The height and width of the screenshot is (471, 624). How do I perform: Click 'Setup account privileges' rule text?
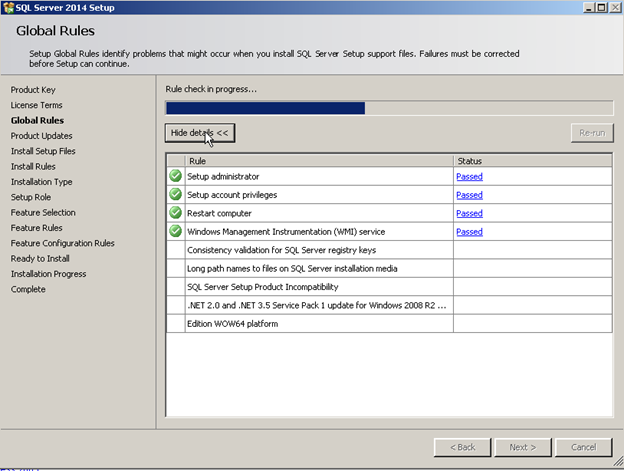(232, 195)
